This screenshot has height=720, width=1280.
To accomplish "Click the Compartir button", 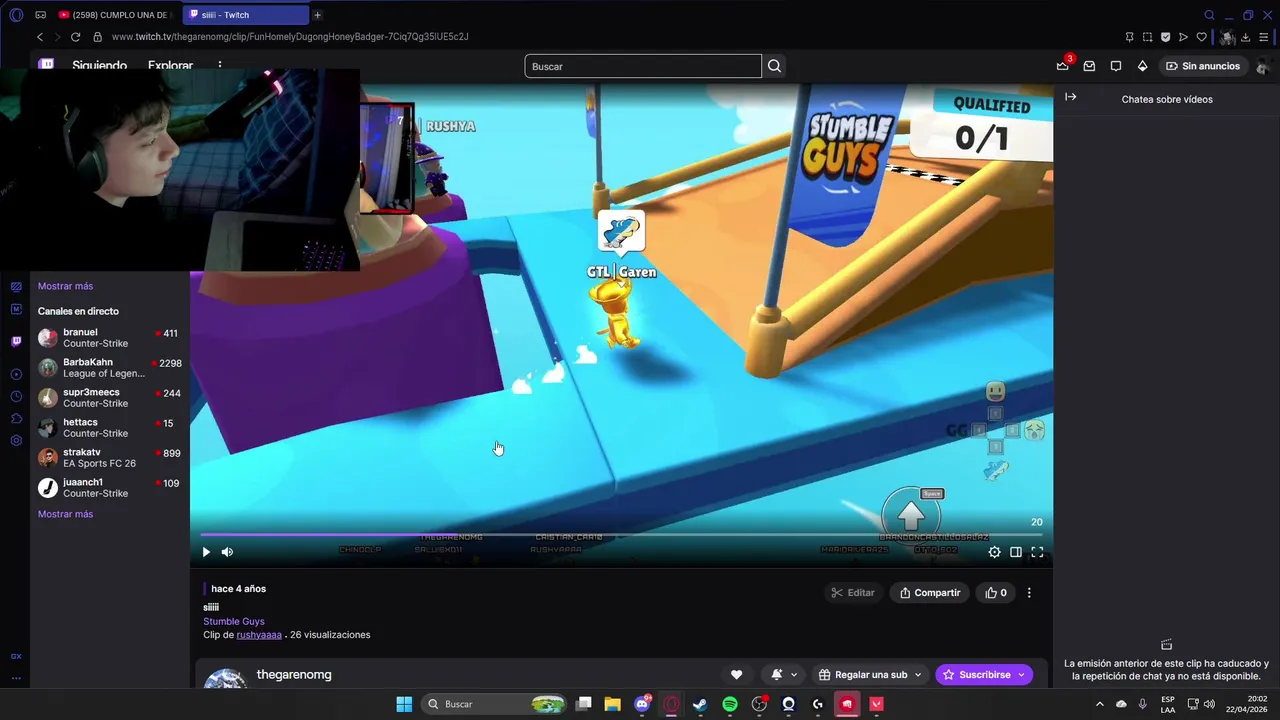I will point(930,593).
